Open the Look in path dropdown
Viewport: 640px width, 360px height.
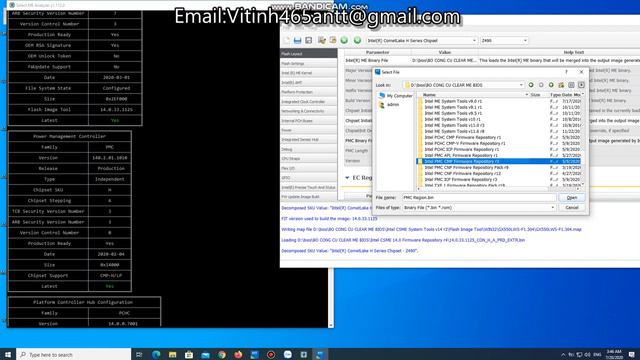click(521, 85)
